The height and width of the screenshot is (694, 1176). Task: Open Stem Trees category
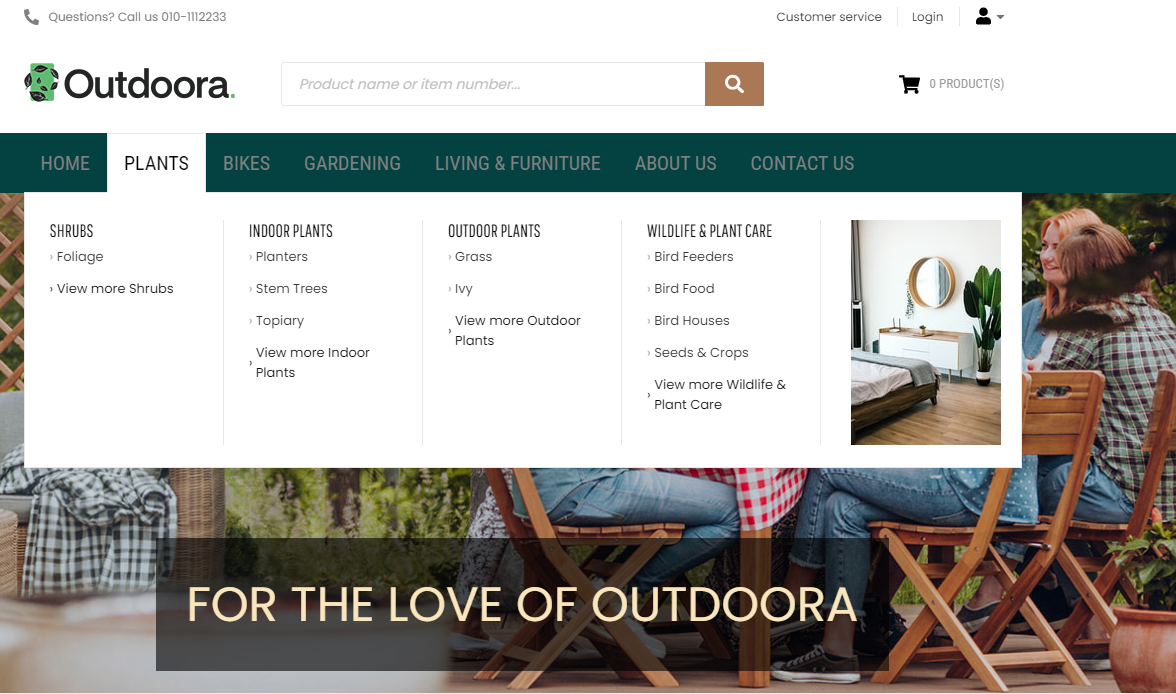pyautogui.click(x=291, y=289)
